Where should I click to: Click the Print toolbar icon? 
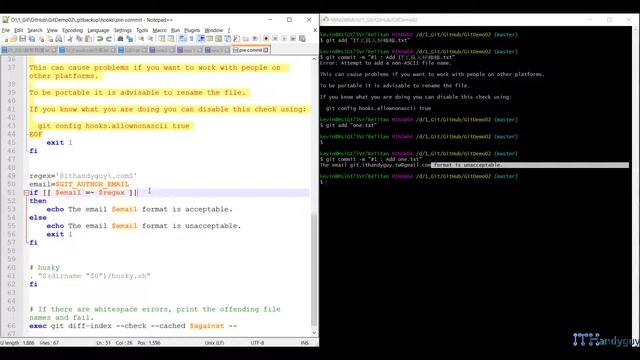pos(59,39)
